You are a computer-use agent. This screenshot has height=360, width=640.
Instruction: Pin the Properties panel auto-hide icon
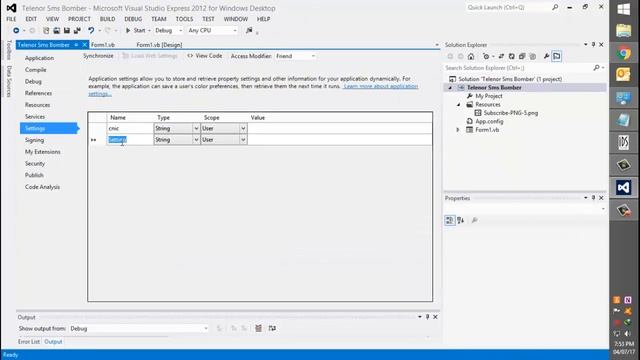click(593, 198)
